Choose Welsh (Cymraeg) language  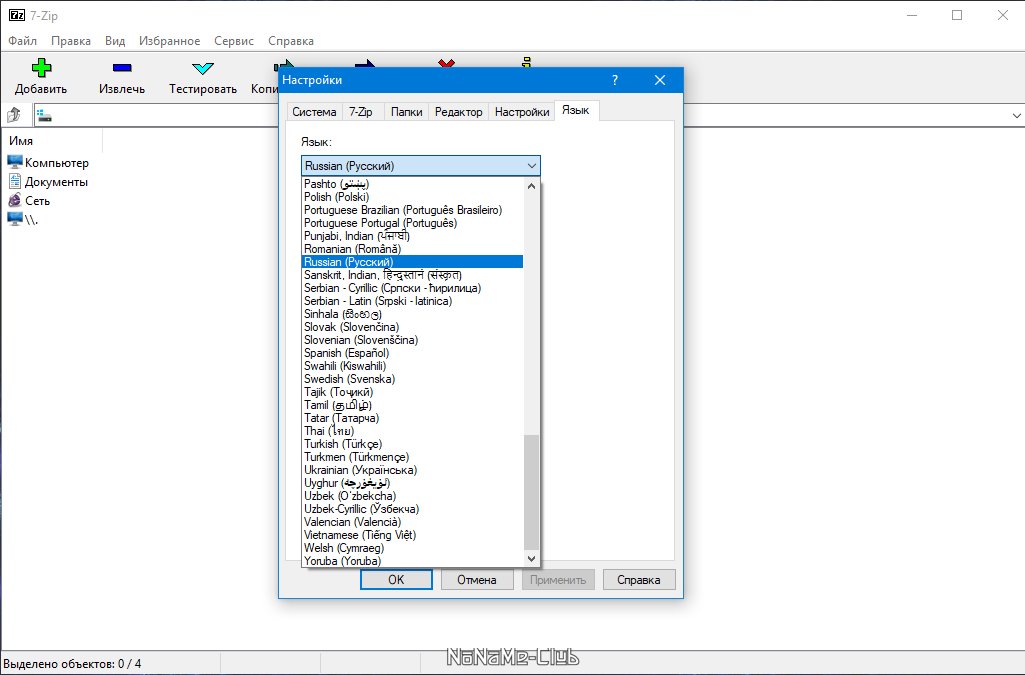(x=412, y=548)
